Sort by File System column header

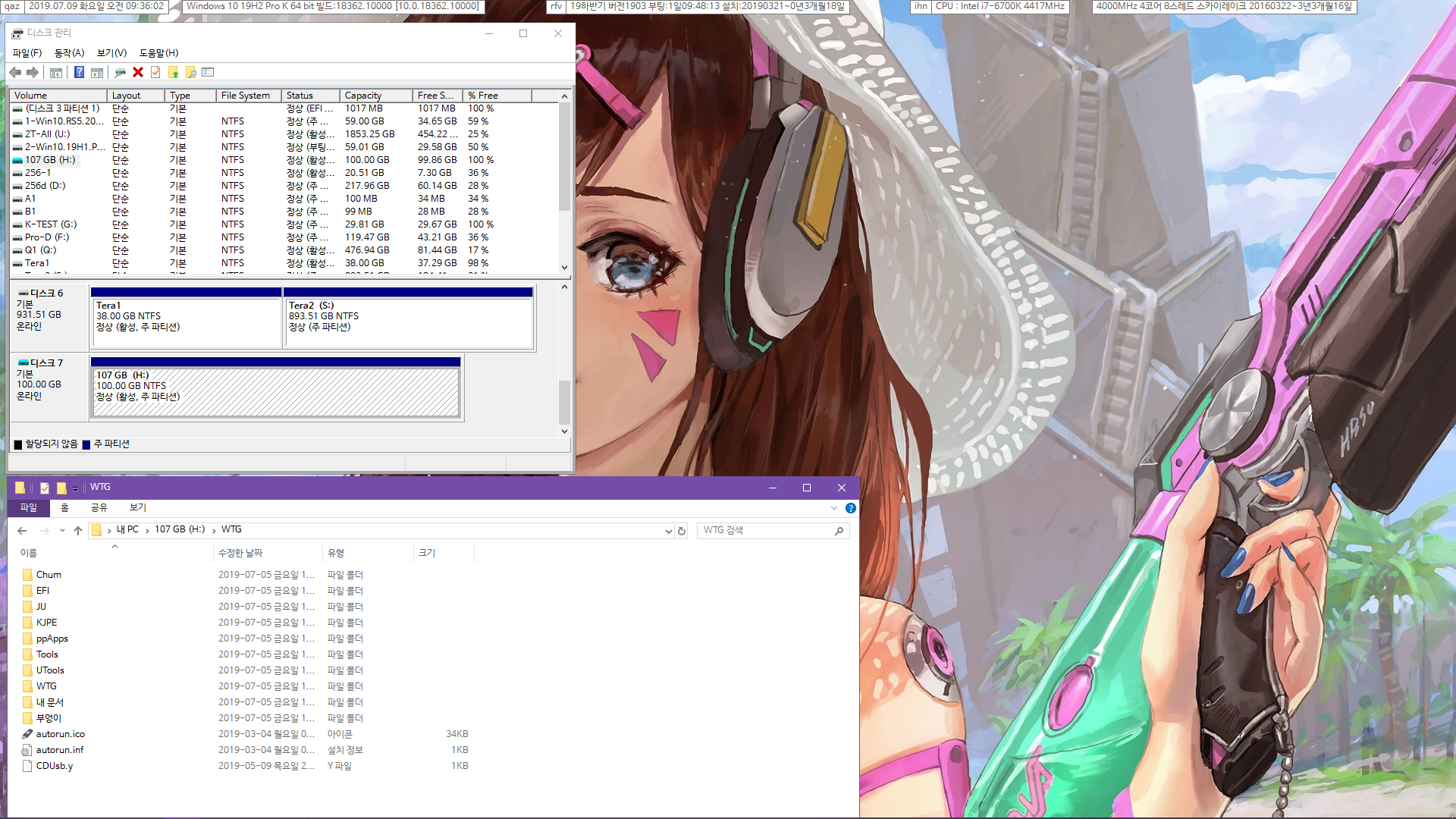(248, 96)
